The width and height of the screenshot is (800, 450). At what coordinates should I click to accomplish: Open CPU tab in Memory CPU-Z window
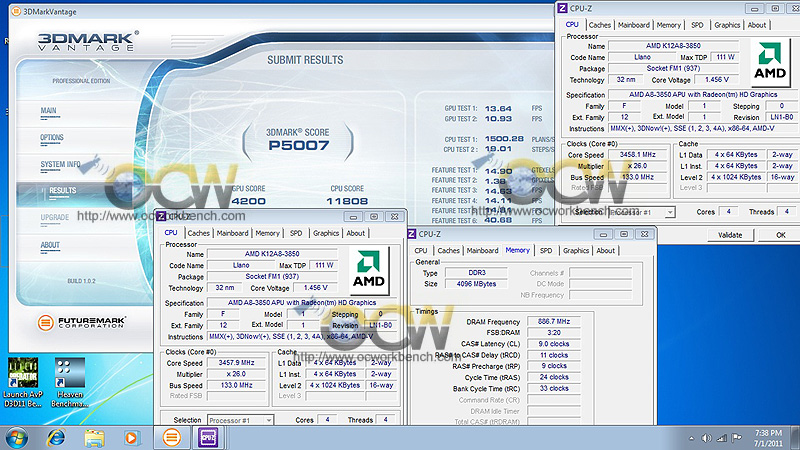coord(421,251)
